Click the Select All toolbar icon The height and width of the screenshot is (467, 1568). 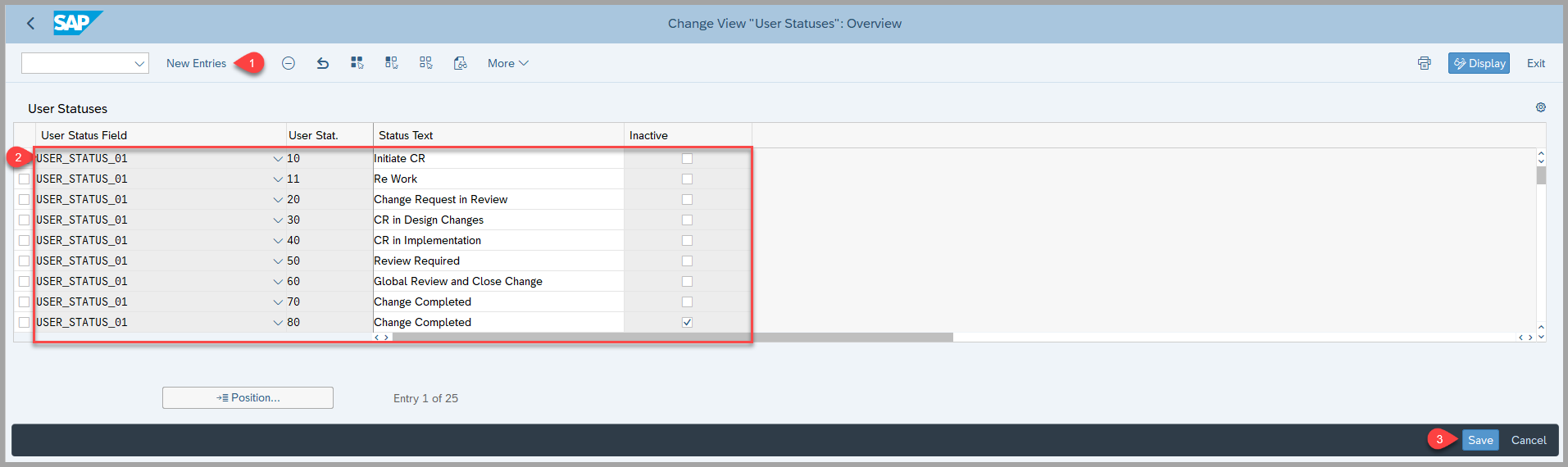(357, 63)
